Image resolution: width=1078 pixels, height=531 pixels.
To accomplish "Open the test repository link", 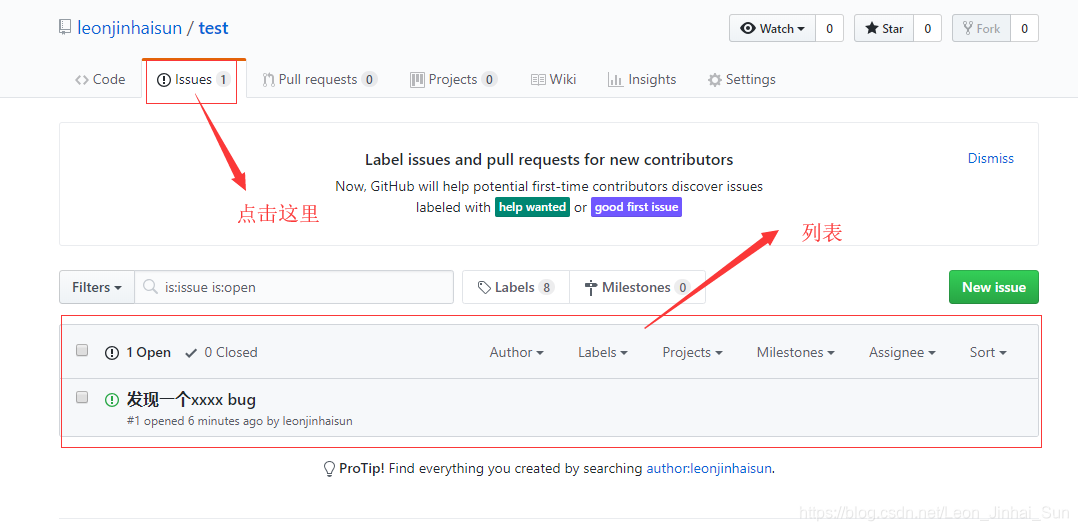I will [213, 28].
